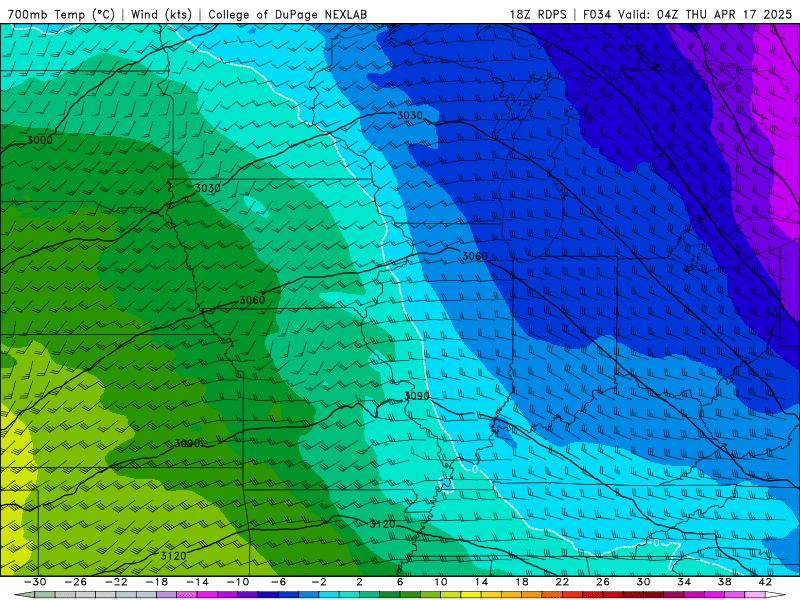The height and width of the screenshot is (600, 800).
Task: Click the 3090 contour label over teal shading
Action: [417, 395]
